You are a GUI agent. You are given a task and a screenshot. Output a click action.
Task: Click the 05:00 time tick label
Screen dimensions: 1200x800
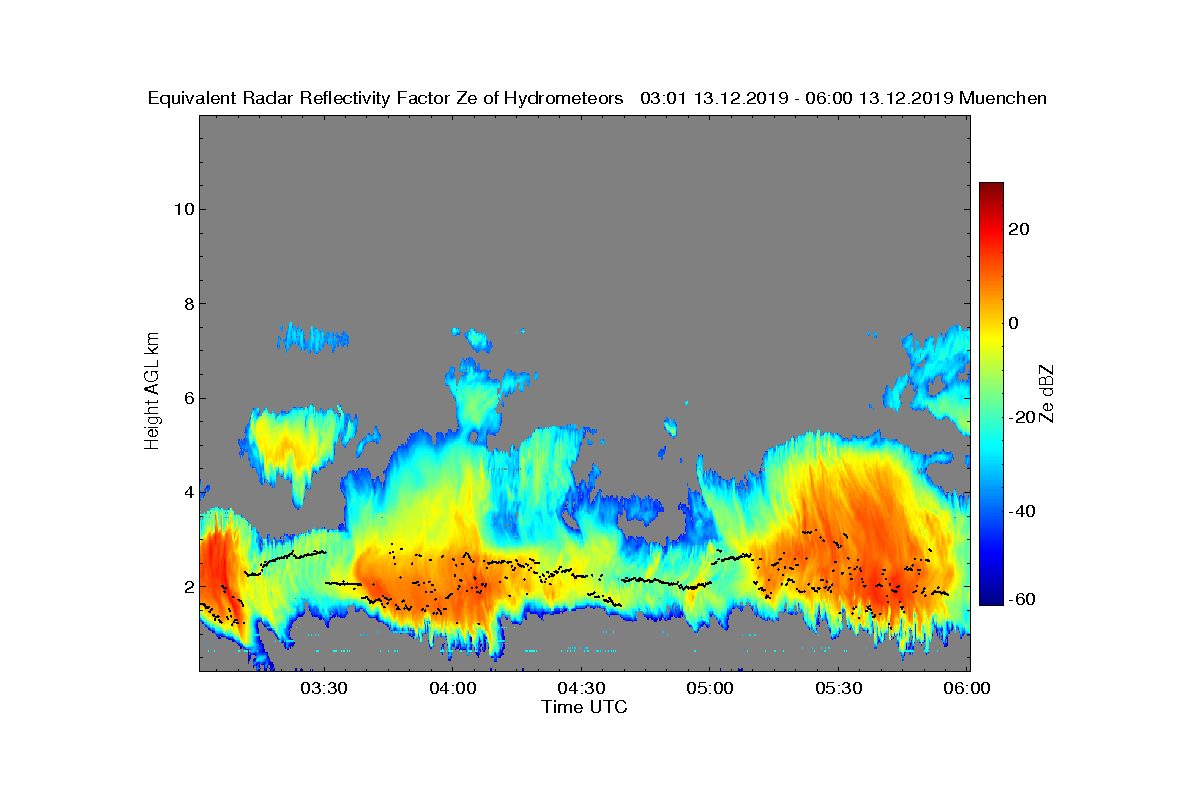710,689
